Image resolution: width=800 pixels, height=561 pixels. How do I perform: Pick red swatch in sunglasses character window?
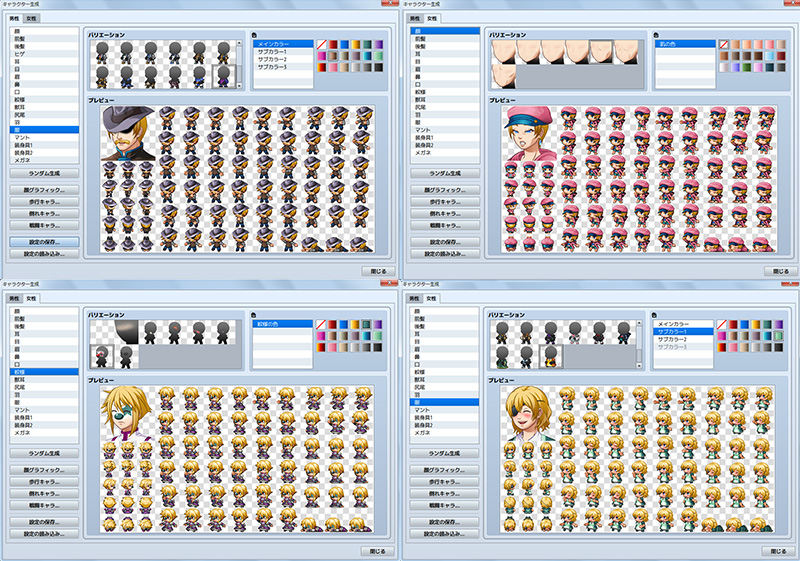[x=333, y=325]
